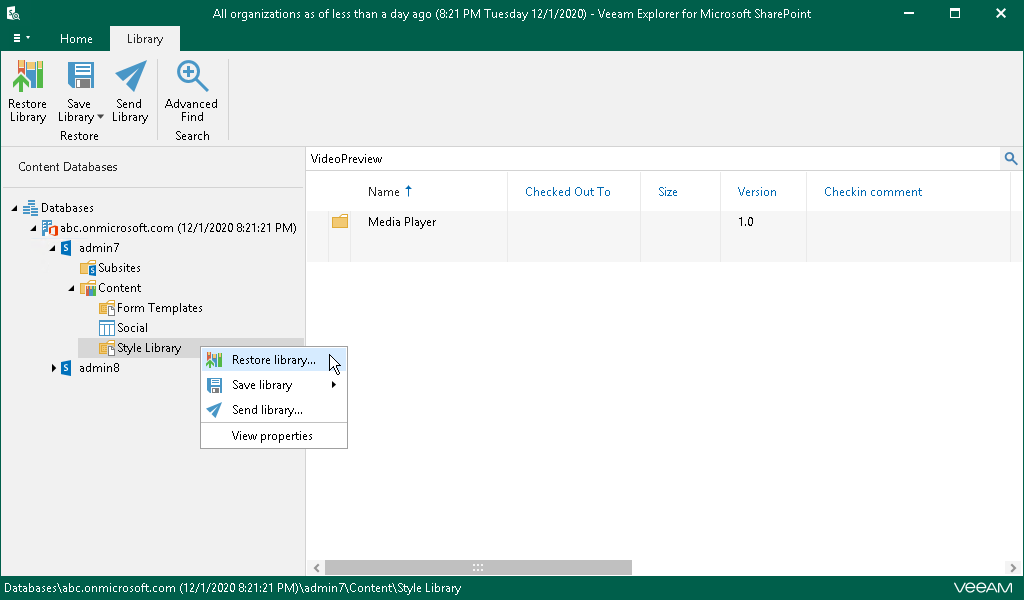Viewport: 1024px width, 600px height.
Task: Collapse the Databases tree node
Action: click(14, 208)
